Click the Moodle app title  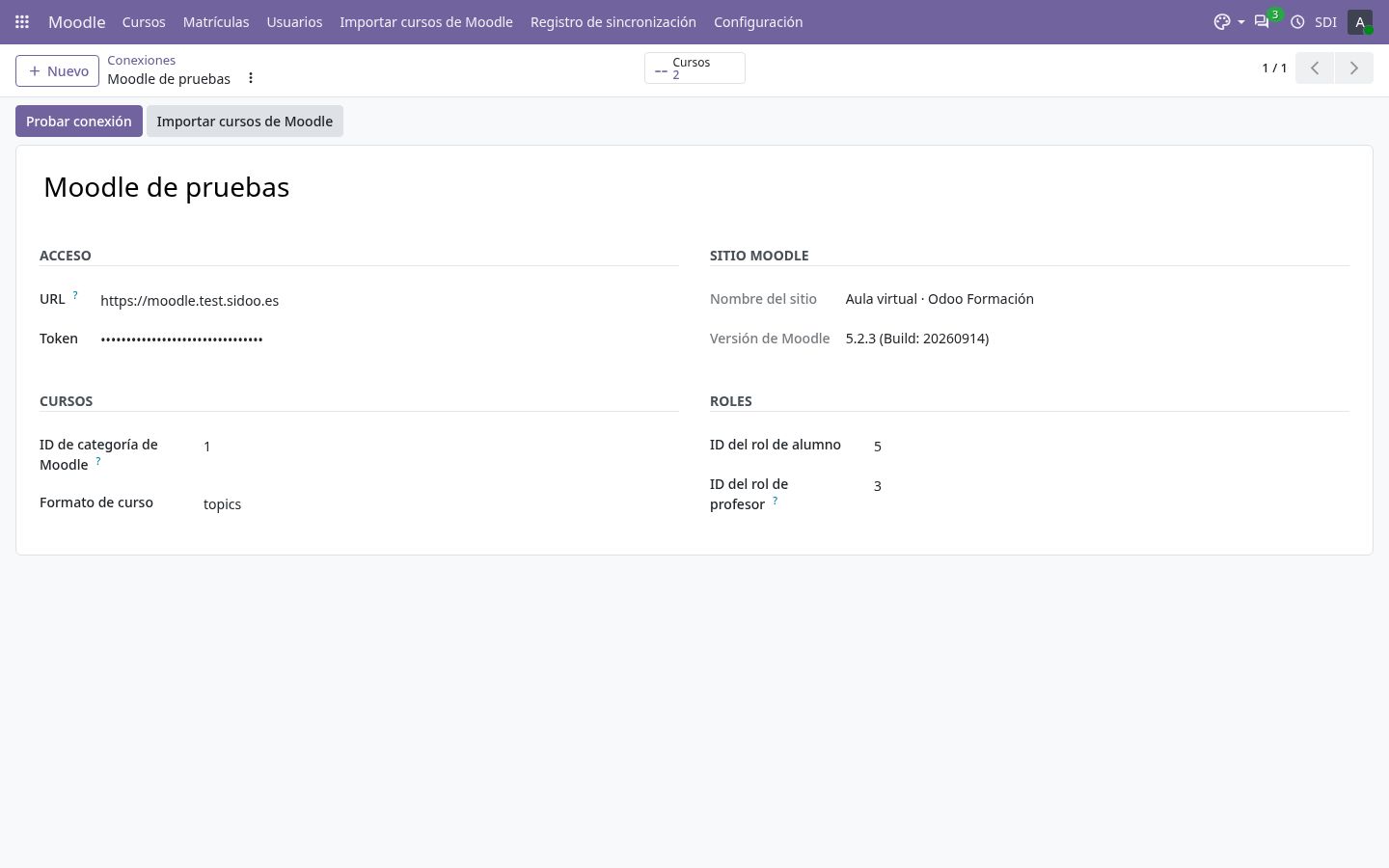pyautogui.click(x=77, y=21)
